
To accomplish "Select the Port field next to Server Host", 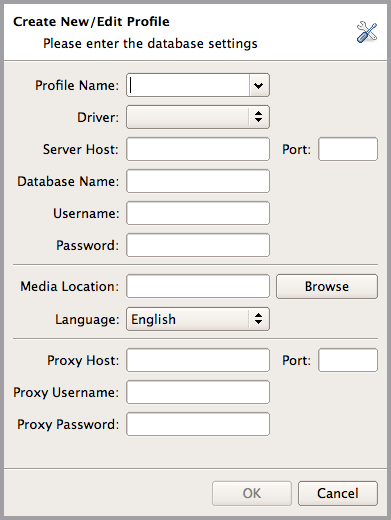I will [x=348, y=149].
